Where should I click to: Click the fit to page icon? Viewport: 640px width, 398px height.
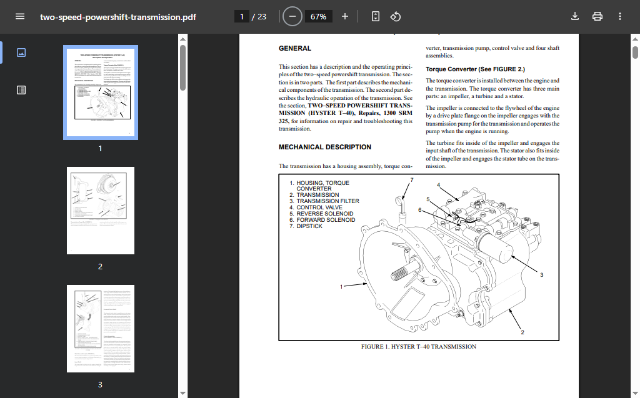click(x=375, y=17)
